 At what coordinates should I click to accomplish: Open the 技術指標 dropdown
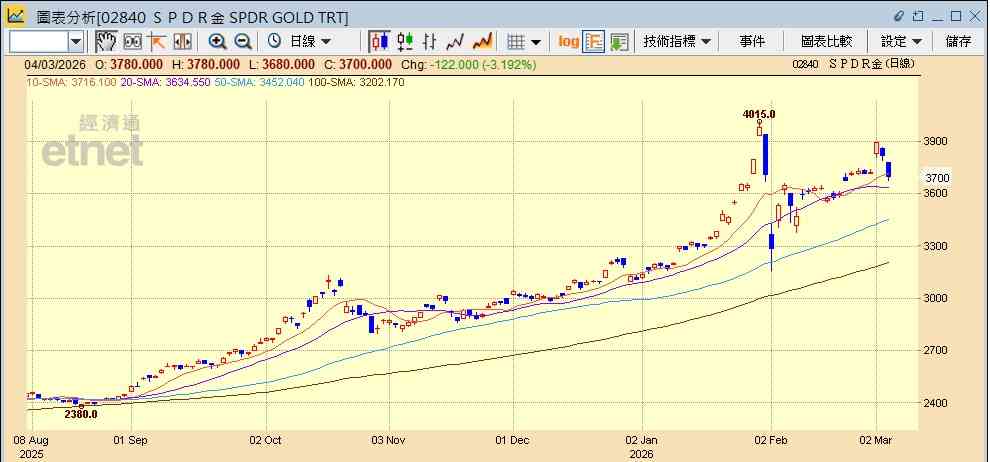(677, 42)
